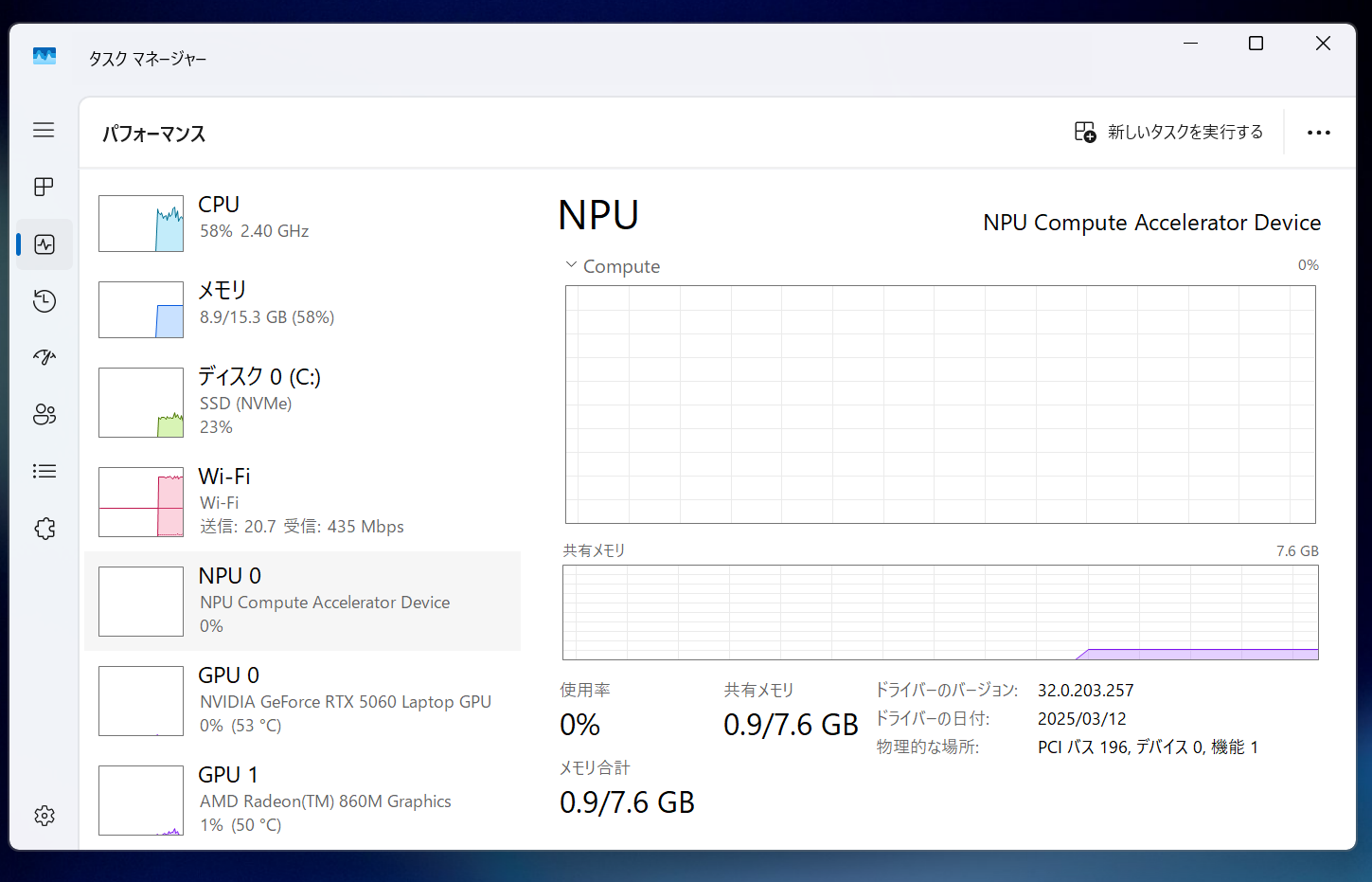Select the メモリ performance item
This screenshot has height=882, width=1372.
click(303, 309)
